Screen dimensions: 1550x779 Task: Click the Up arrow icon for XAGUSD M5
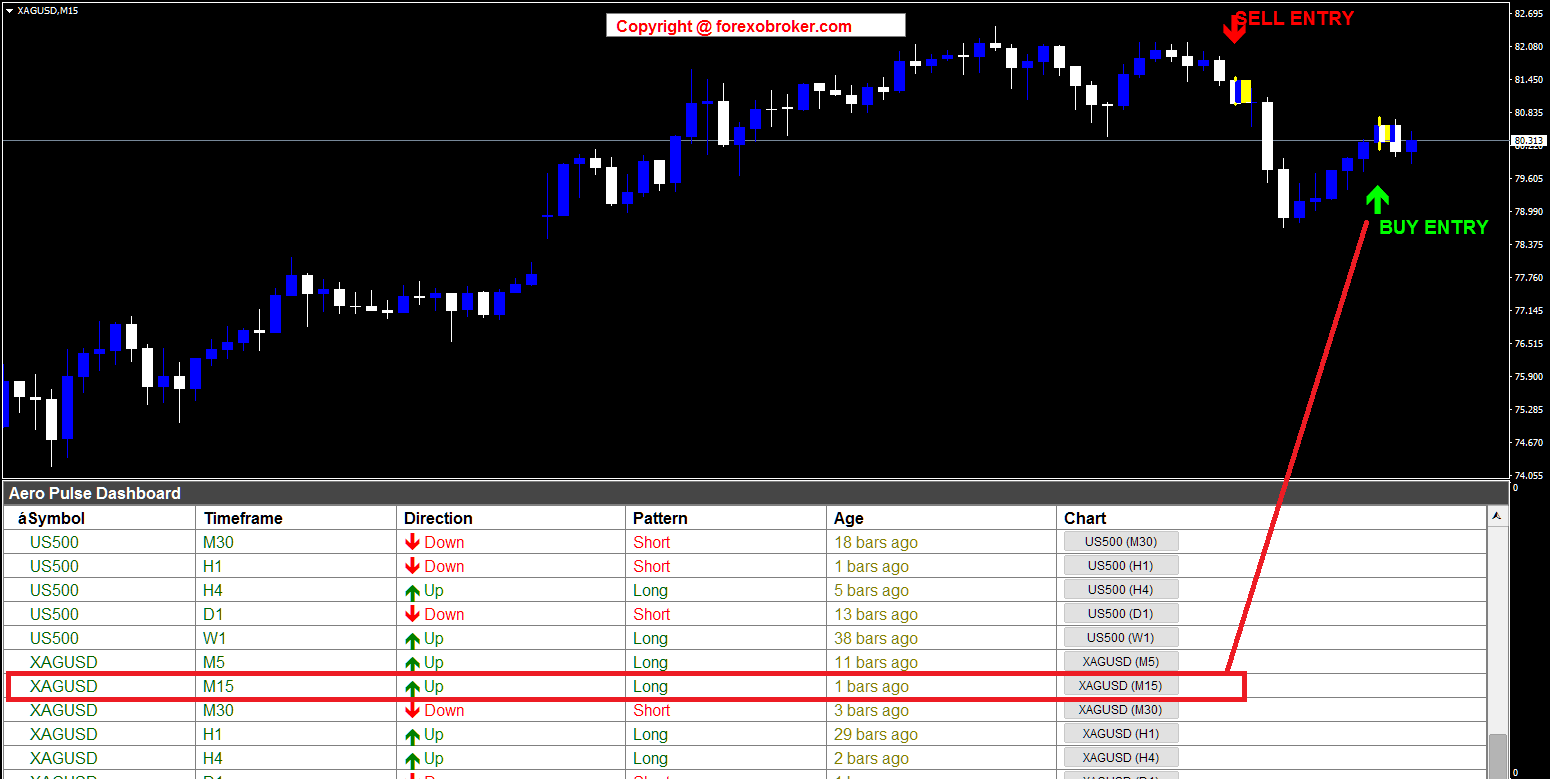point(412,663)
